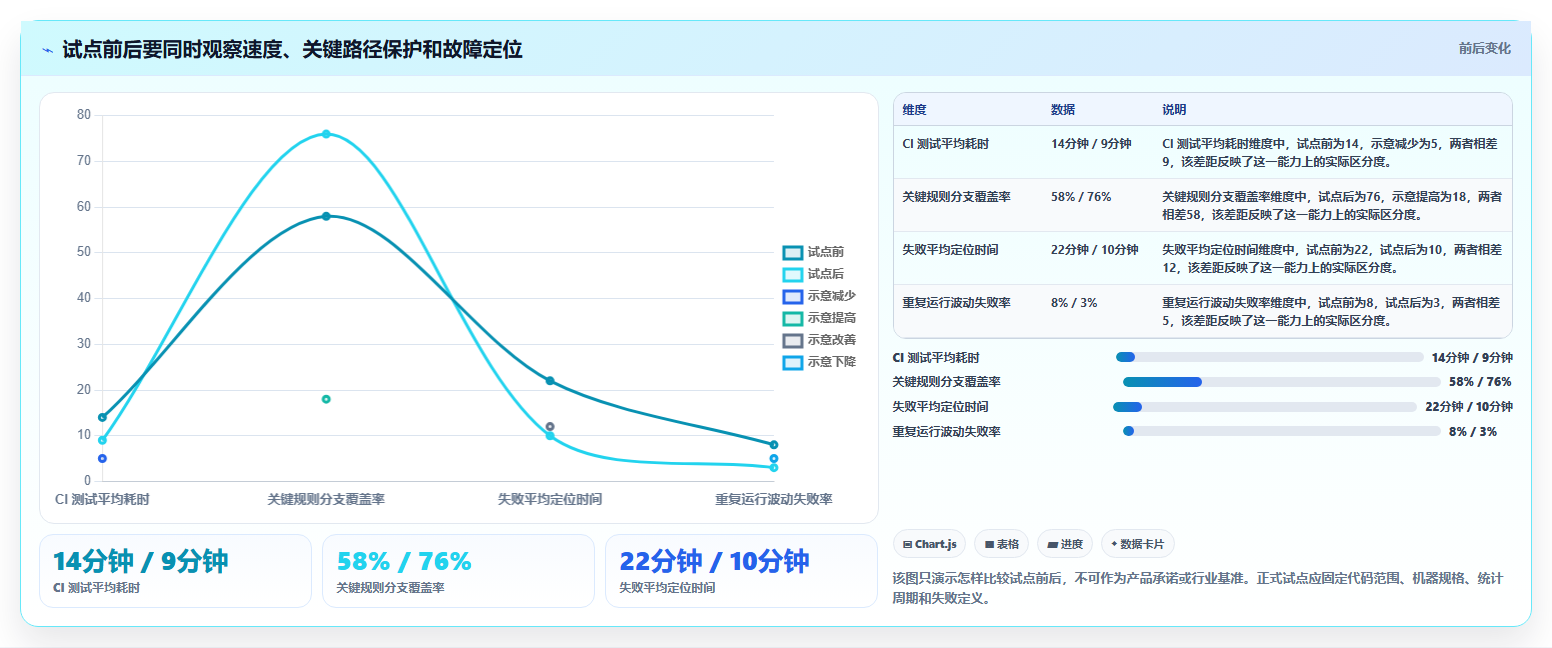
Task: Hide the 示意提高 legend entry
Action: coord(819,318)
